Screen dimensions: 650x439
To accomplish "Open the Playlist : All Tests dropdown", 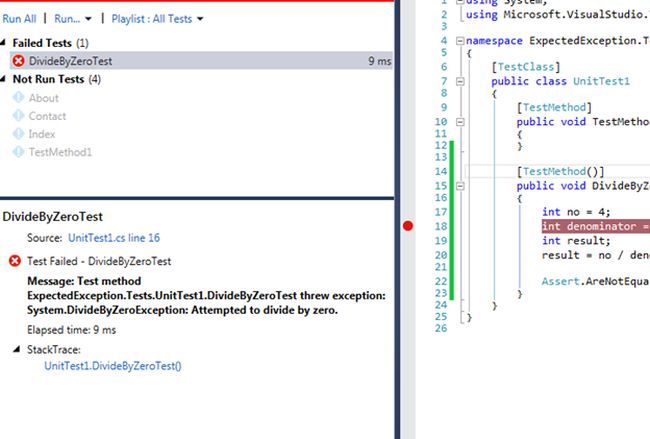I will (157, 19).
